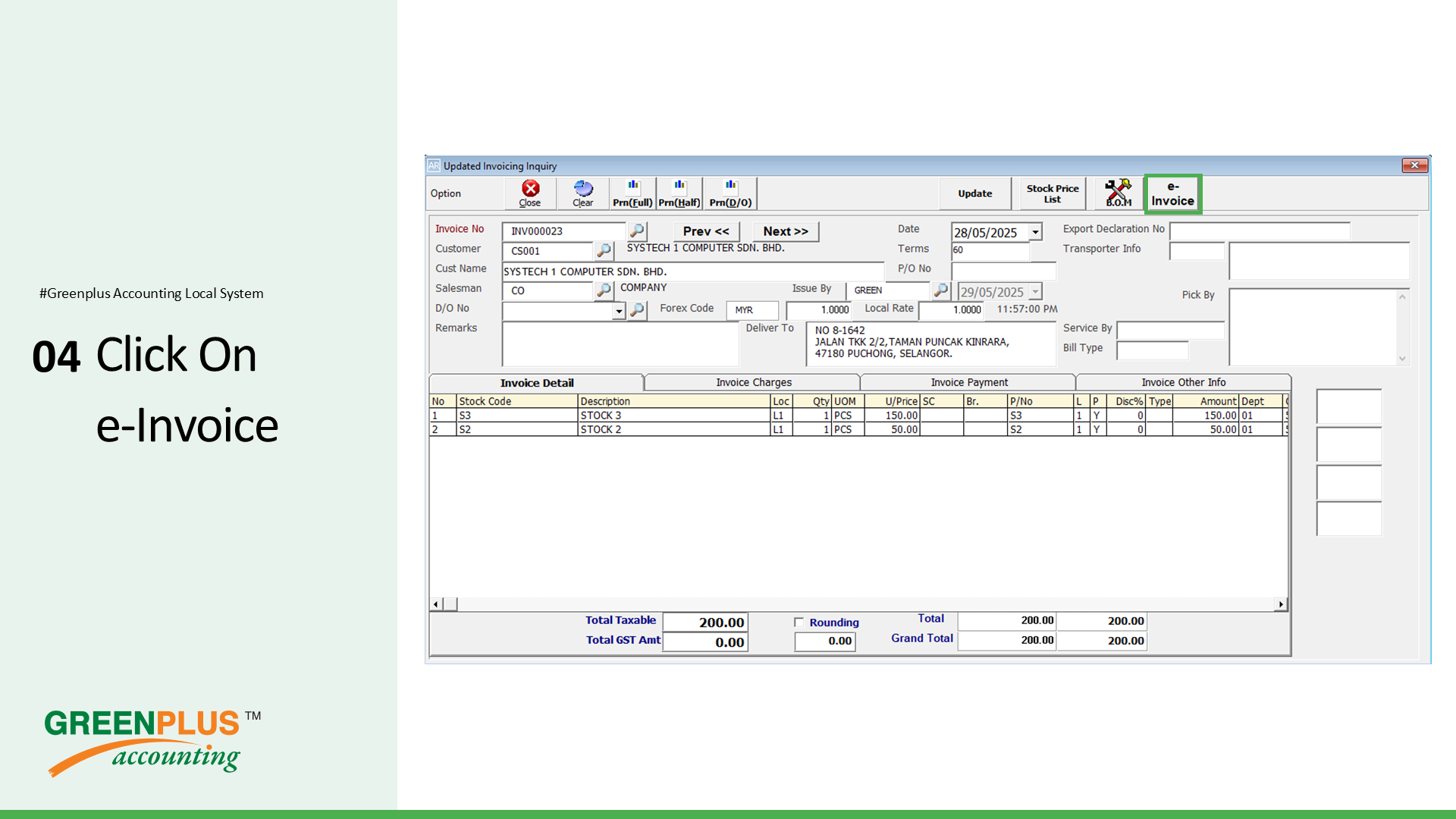The image size is (1456, 819).
Task: Open the Date dropdown calendar
Action: click(1035, 232)
